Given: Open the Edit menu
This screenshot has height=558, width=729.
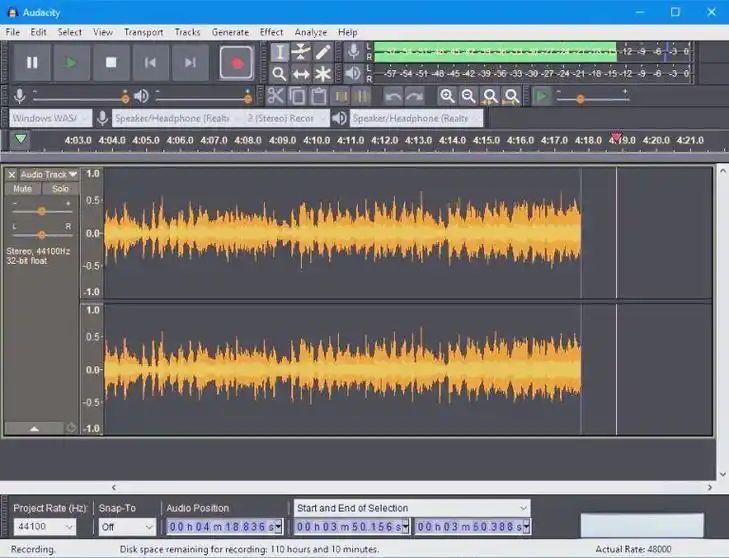Looking at the screenshot, I should point(38,32).
